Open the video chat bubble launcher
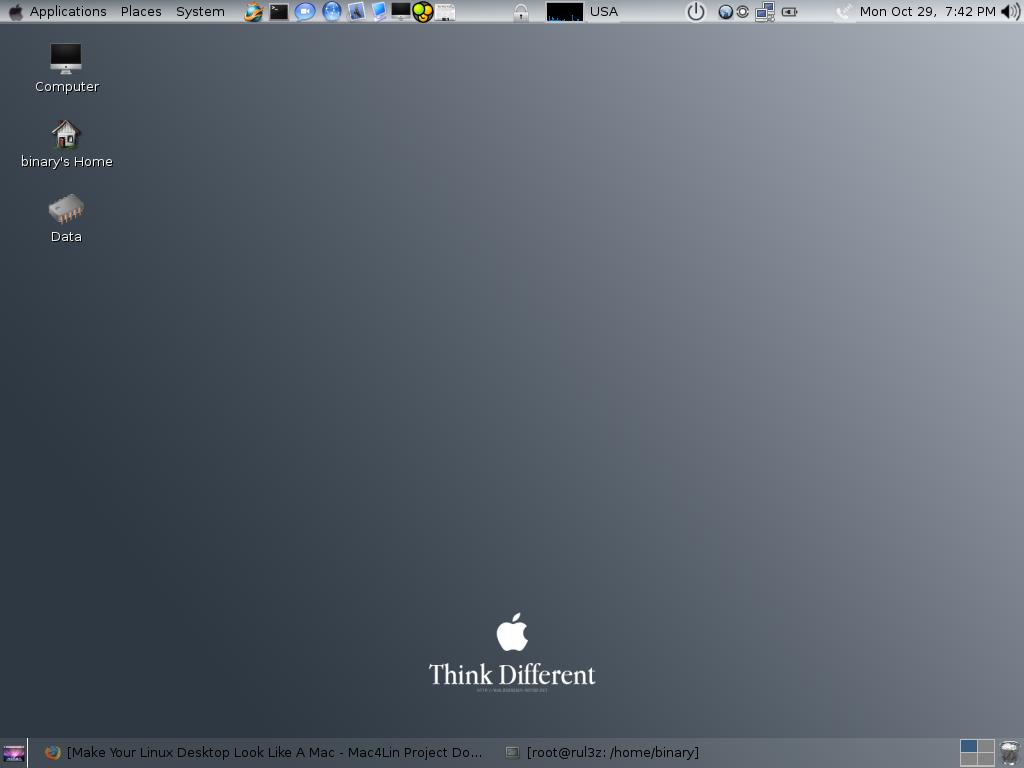 click(x=305, y=12)
